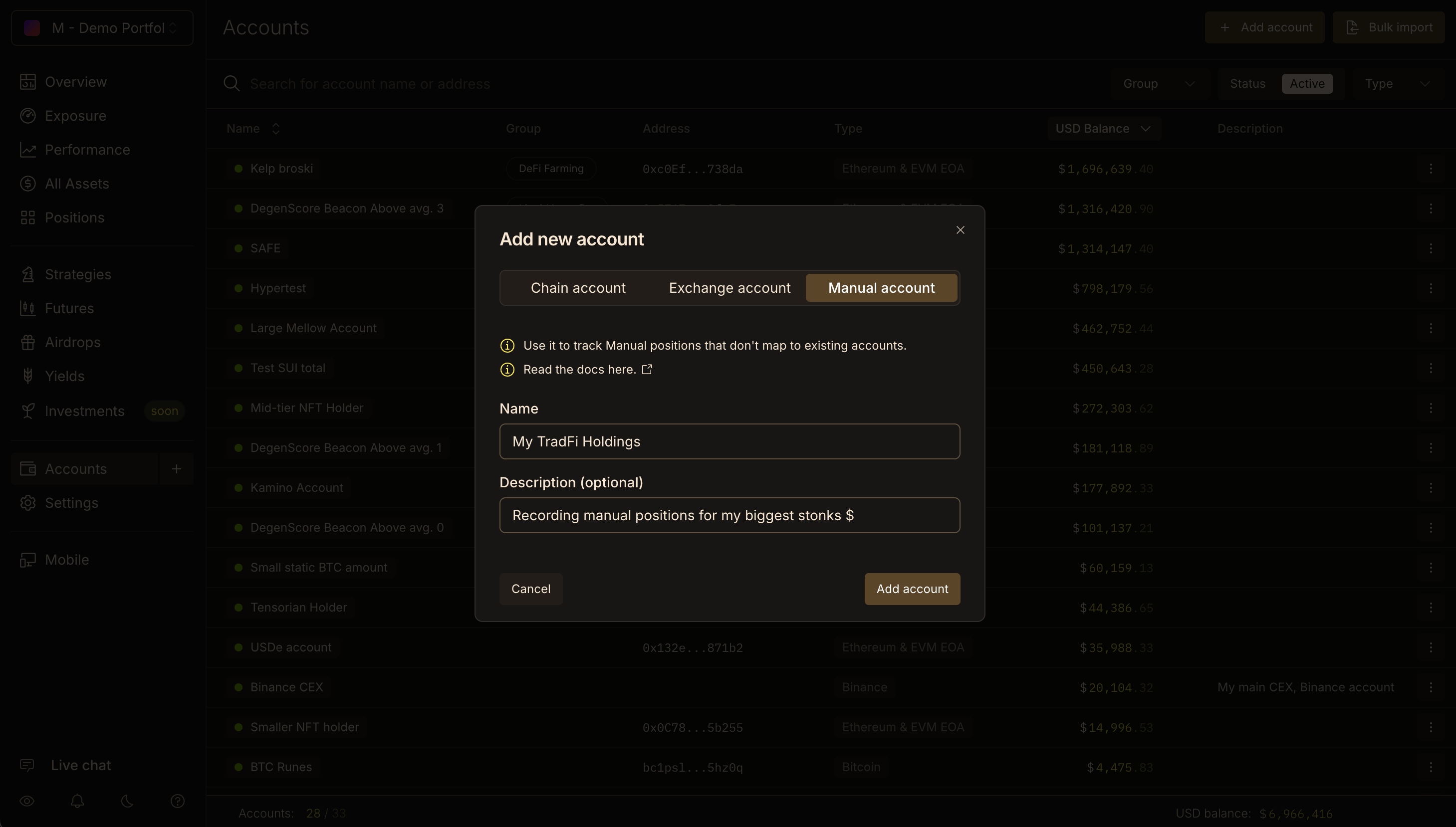Confirm with the Add account dialog button
This screenshot has width=1456, height=827.
click(x=912, y=589)
